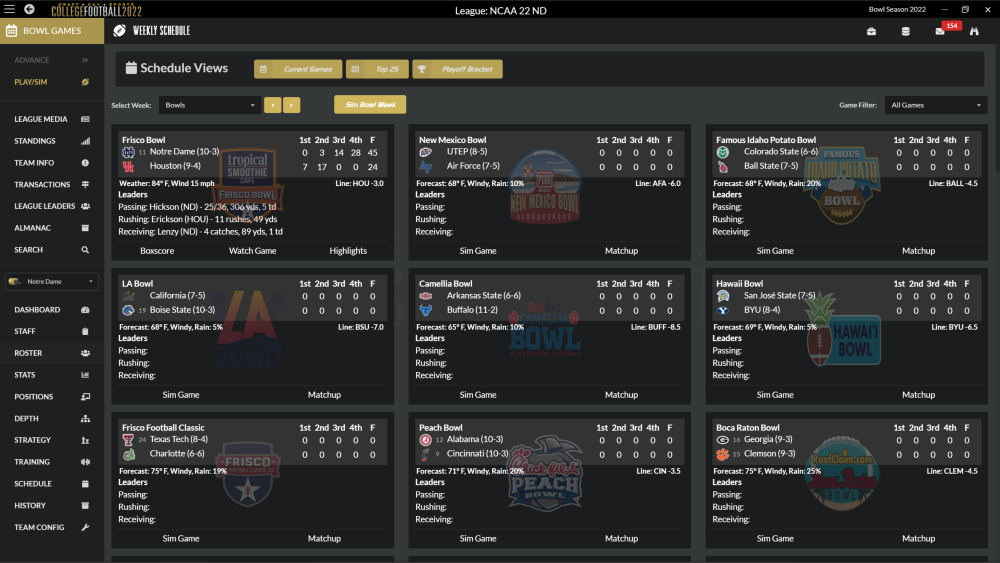
Task: Show the Playoff Bracket view
Action: 457,69
